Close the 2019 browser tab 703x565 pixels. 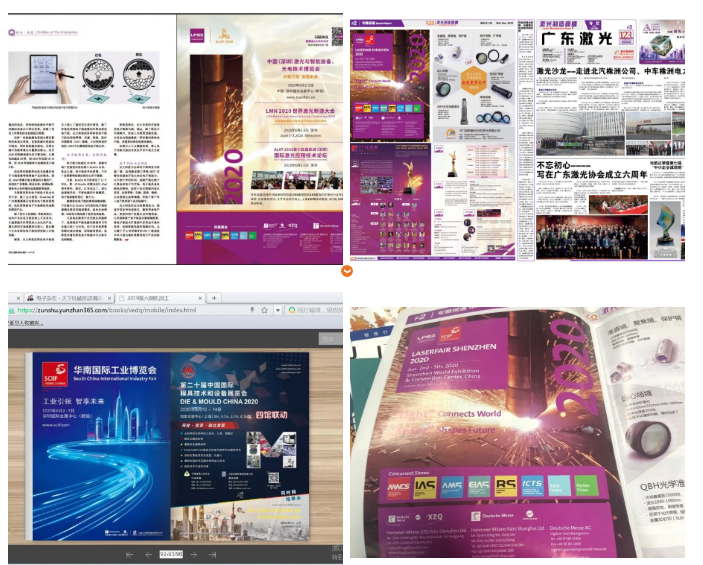click(x=200, y=298)
